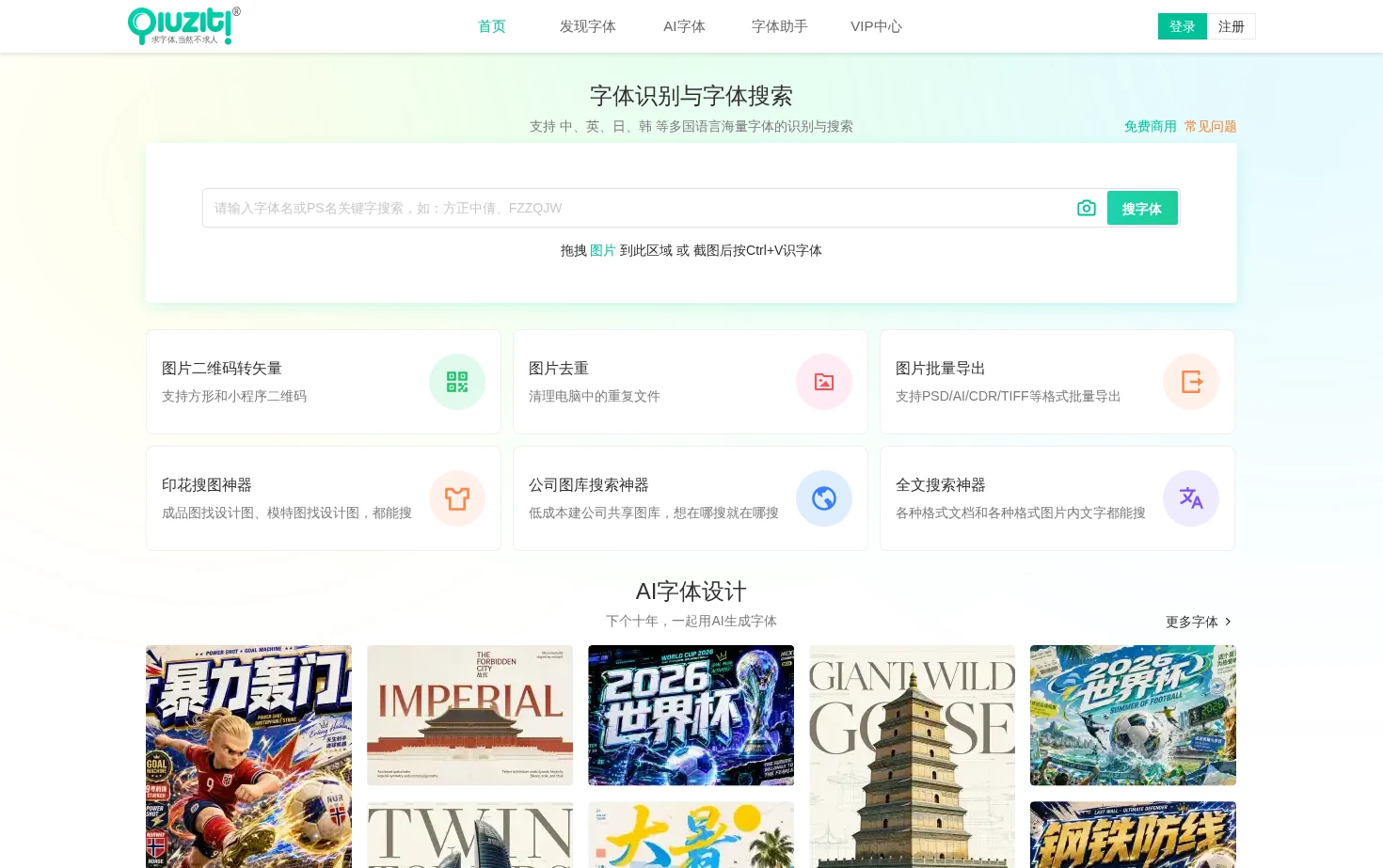Open the 暴力轰门 football poster thumbnail
This screenshot has height=868, width=1383.
249,756
